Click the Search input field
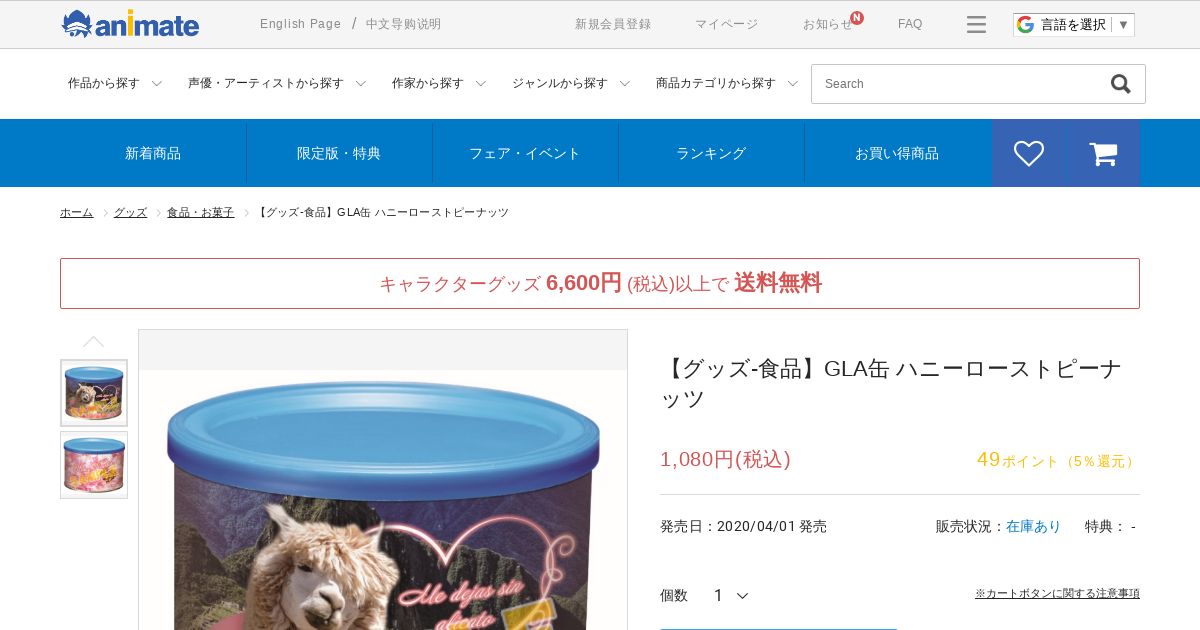Image resolution: width=1200 pixels, height=630 pixels. 960,84
